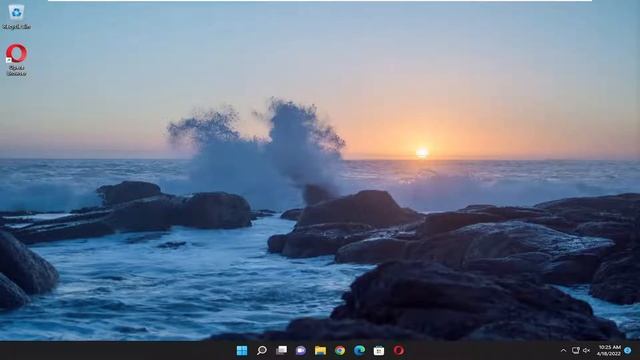Launch Microsoft Edge from the taskbar
The width and height of the screenshot is (640, 360).
(360, 350)
